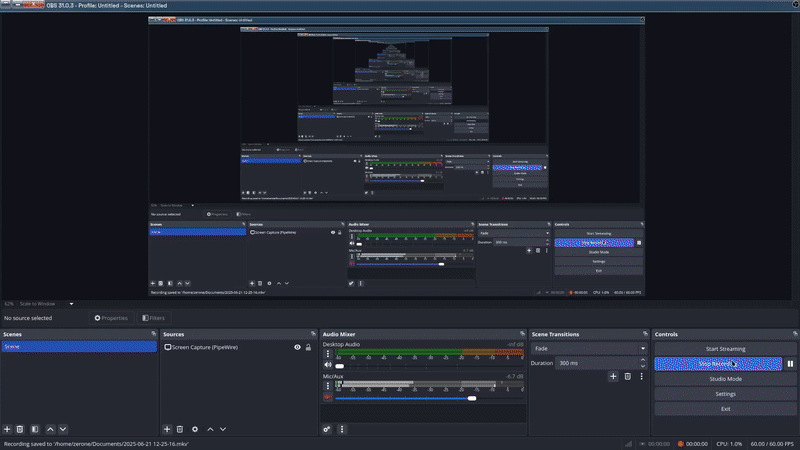Hide the Screen Capture (PipeWire) source
This screenshot has height=450, width=800.
[297, 347]
